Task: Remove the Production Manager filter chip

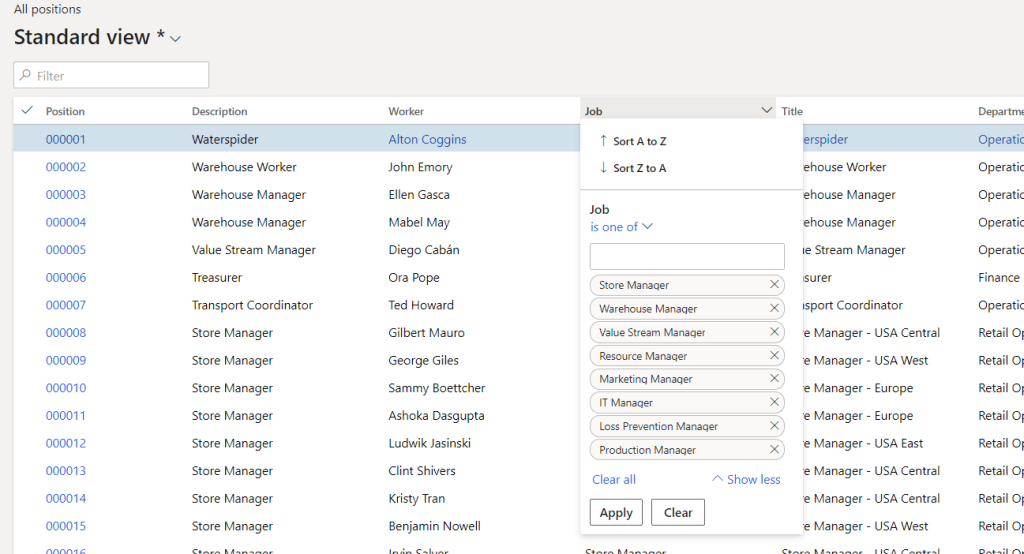Action: [774, 449]
